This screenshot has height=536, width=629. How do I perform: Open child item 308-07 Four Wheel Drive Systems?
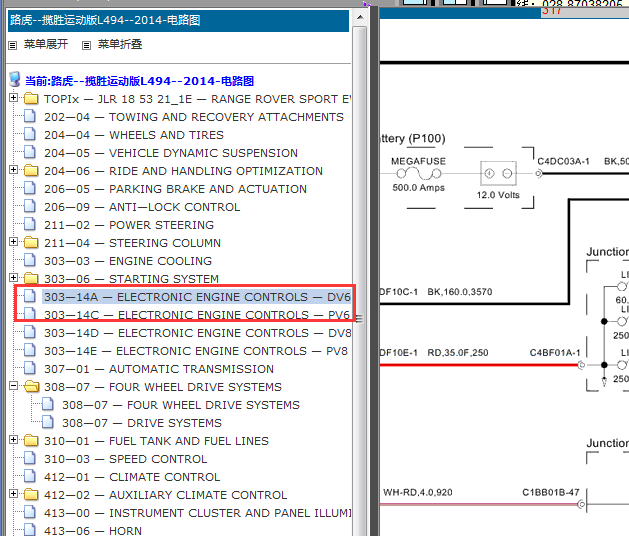(181, 405)
